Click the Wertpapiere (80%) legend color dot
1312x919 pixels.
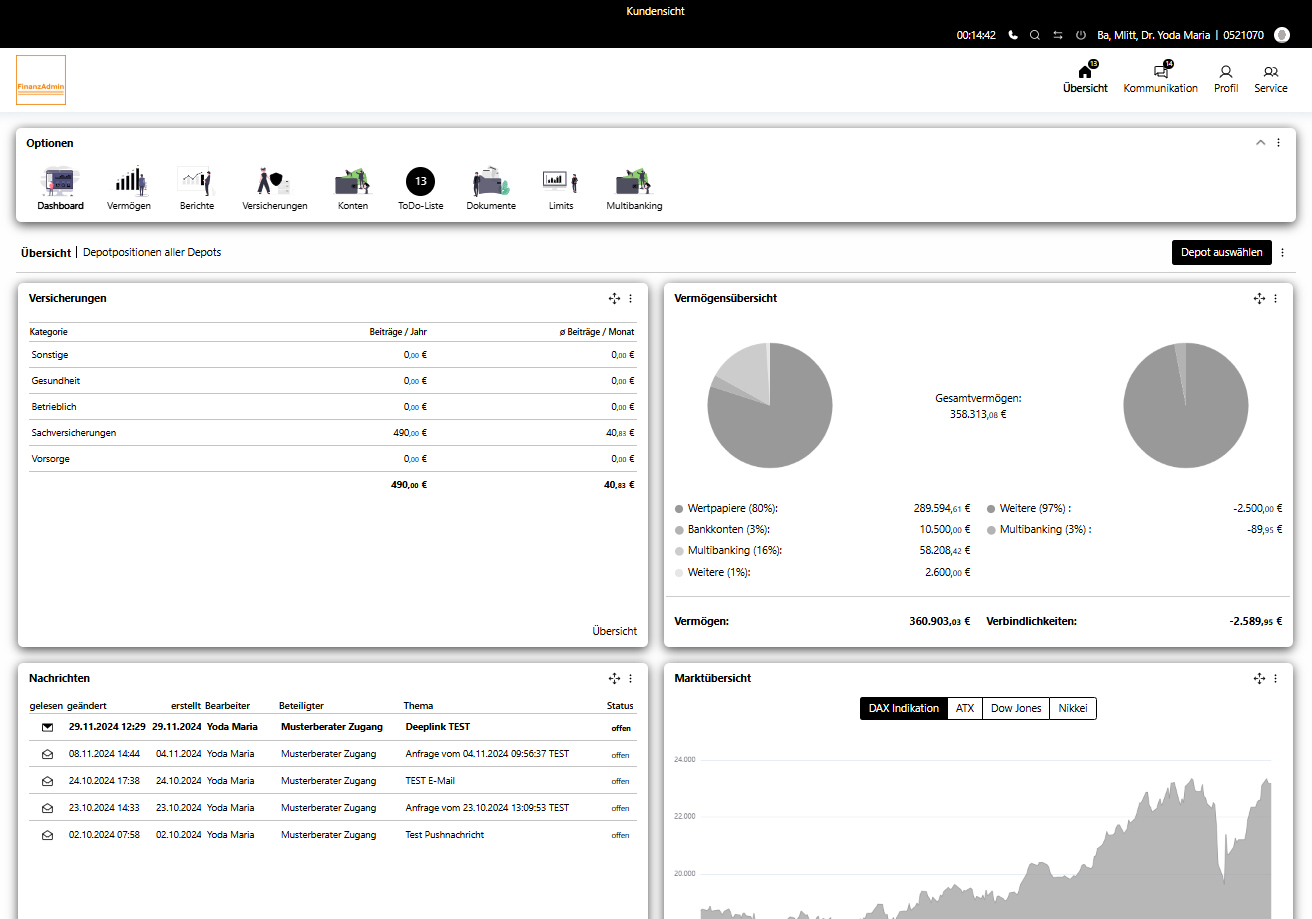[679, 509]
